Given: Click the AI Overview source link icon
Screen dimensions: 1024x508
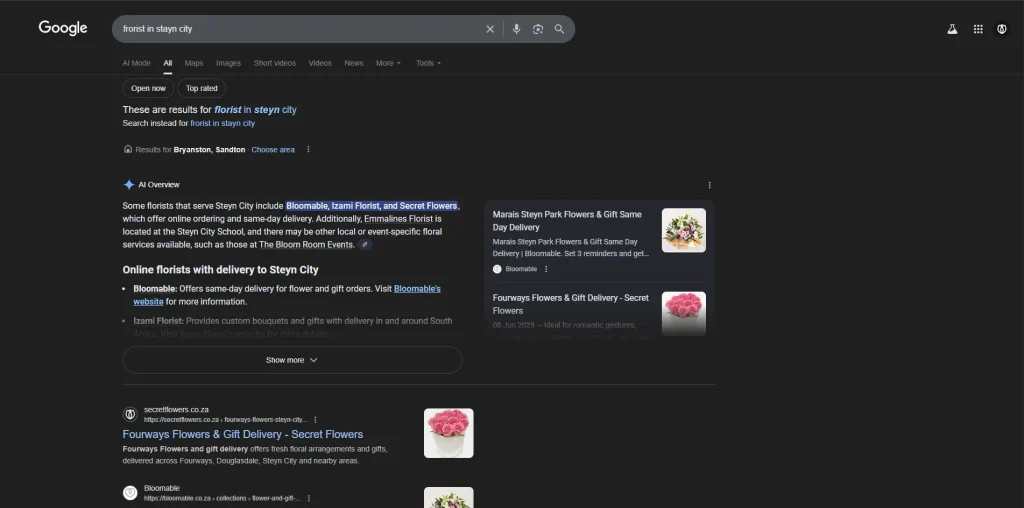Looking at the screenshot, I should click(x=365, y=244).
